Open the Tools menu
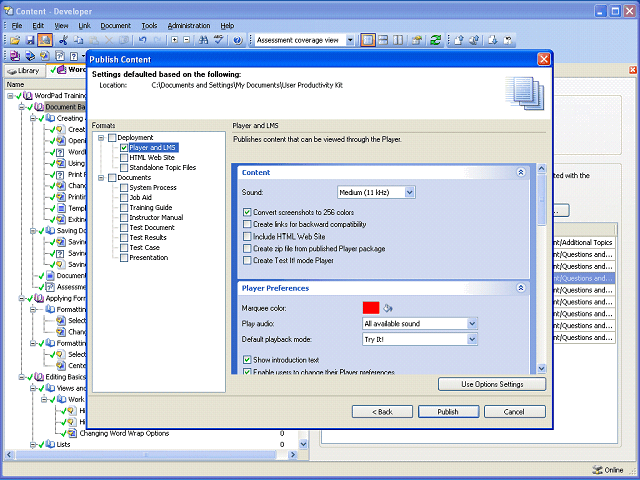 coord(149,26)
